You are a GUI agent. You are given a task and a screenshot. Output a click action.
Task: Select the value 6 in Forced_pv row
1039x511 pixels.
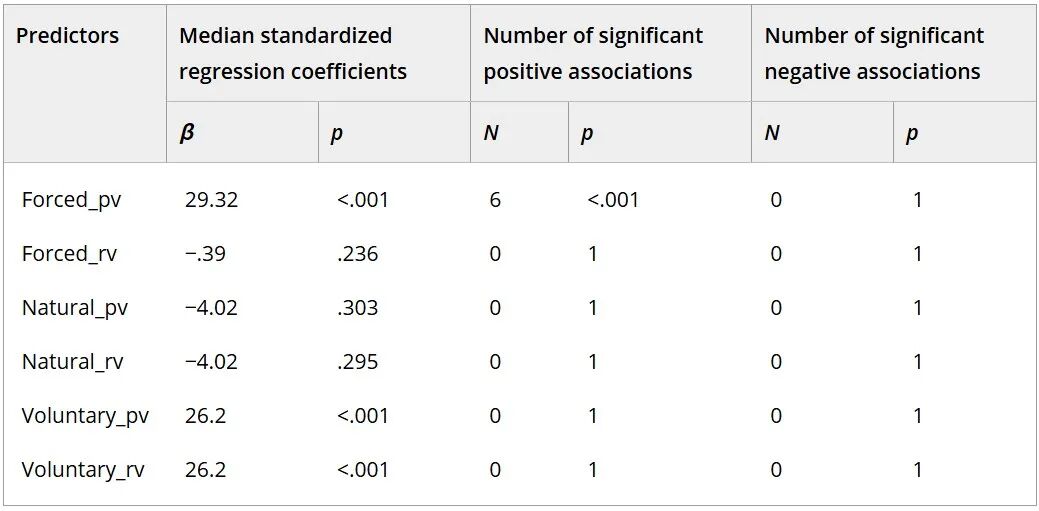point(495,200)
